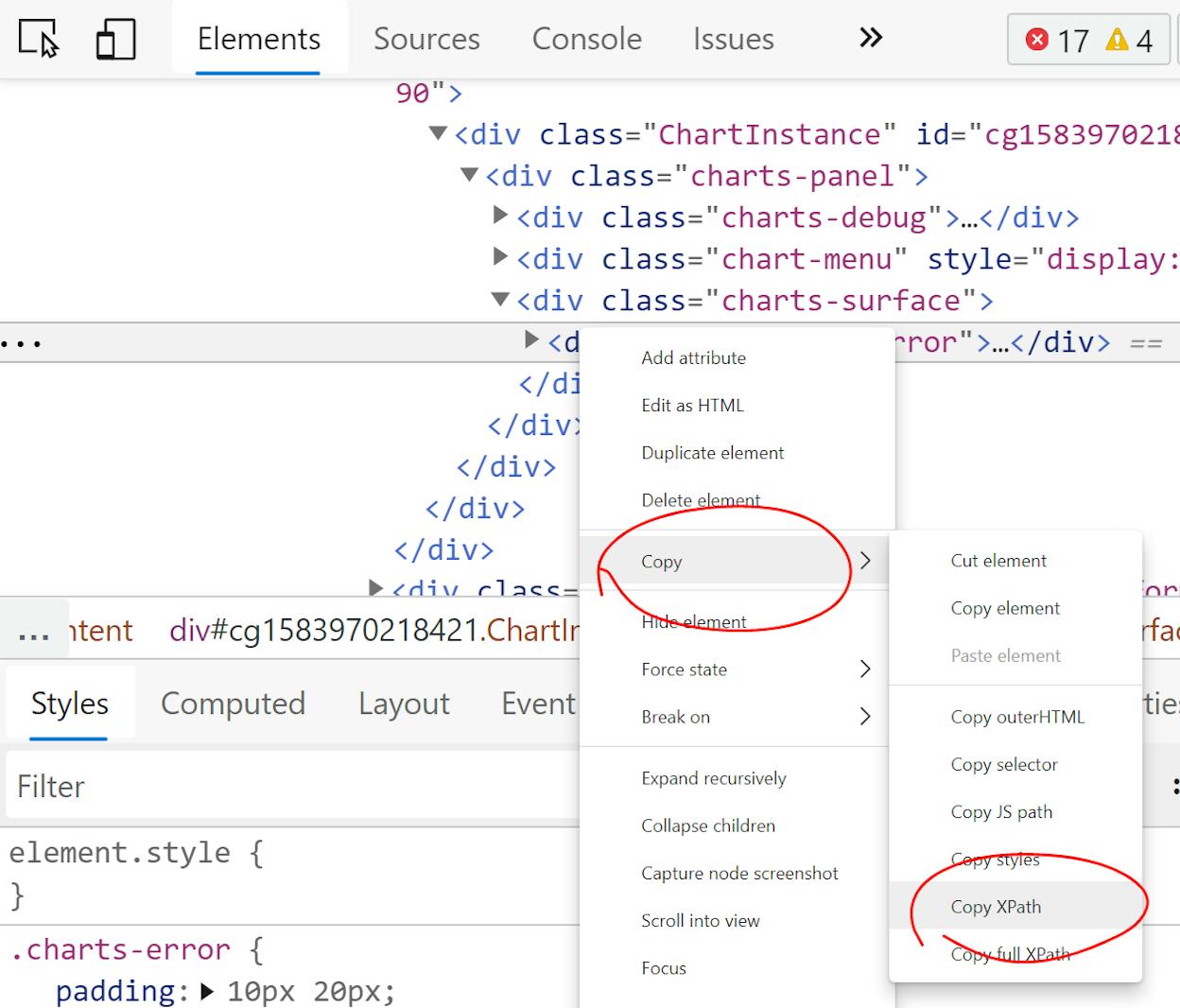The image size is (1180, 1008).
Task: Focus the Styles Filter input field
Action: coord(293,786)
